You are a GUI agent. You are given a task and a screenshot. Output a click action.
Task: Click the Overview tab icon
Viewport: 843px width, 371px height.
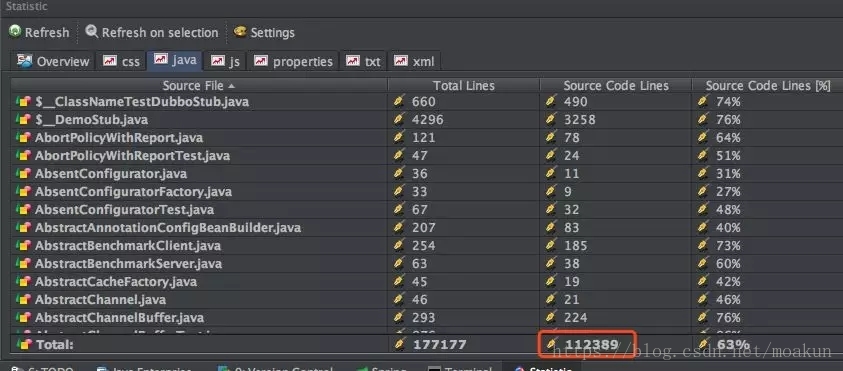(25, 60)
